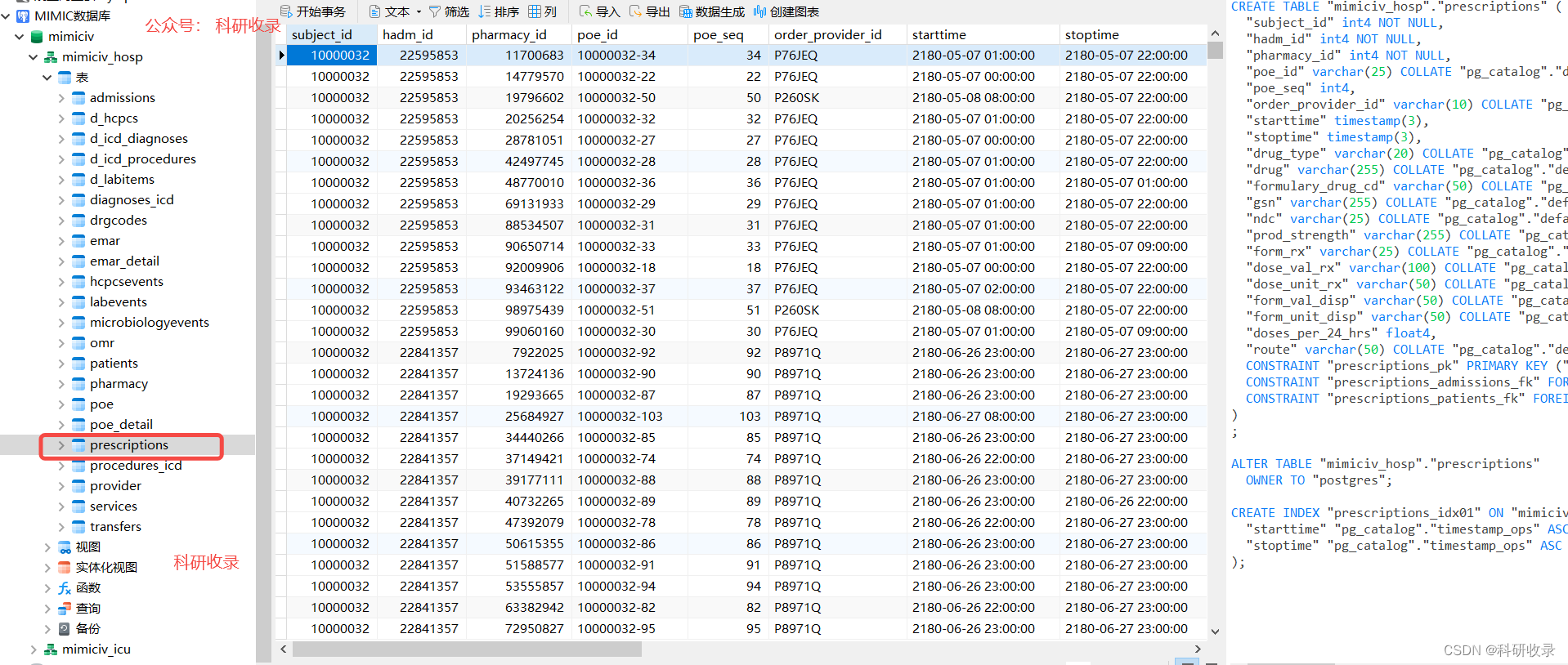Select the cell with poe_id 10000032-103
The width and height of the screenshot is (1568, 665).
[629, 417]
